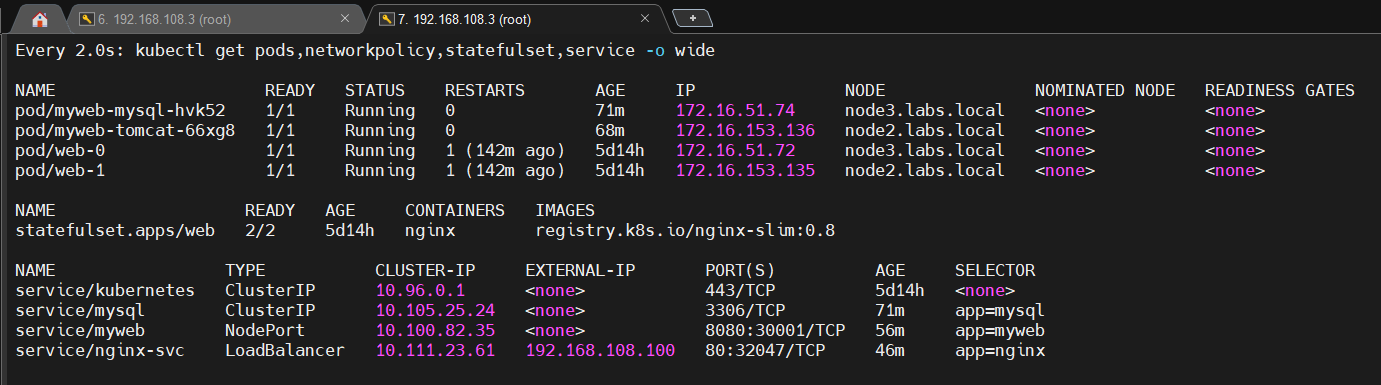This screenshot has height=385, width=1381.
Task: Select cluster IP 10.96.0.1
Action: pyautogui.click(x=420, y=290)
